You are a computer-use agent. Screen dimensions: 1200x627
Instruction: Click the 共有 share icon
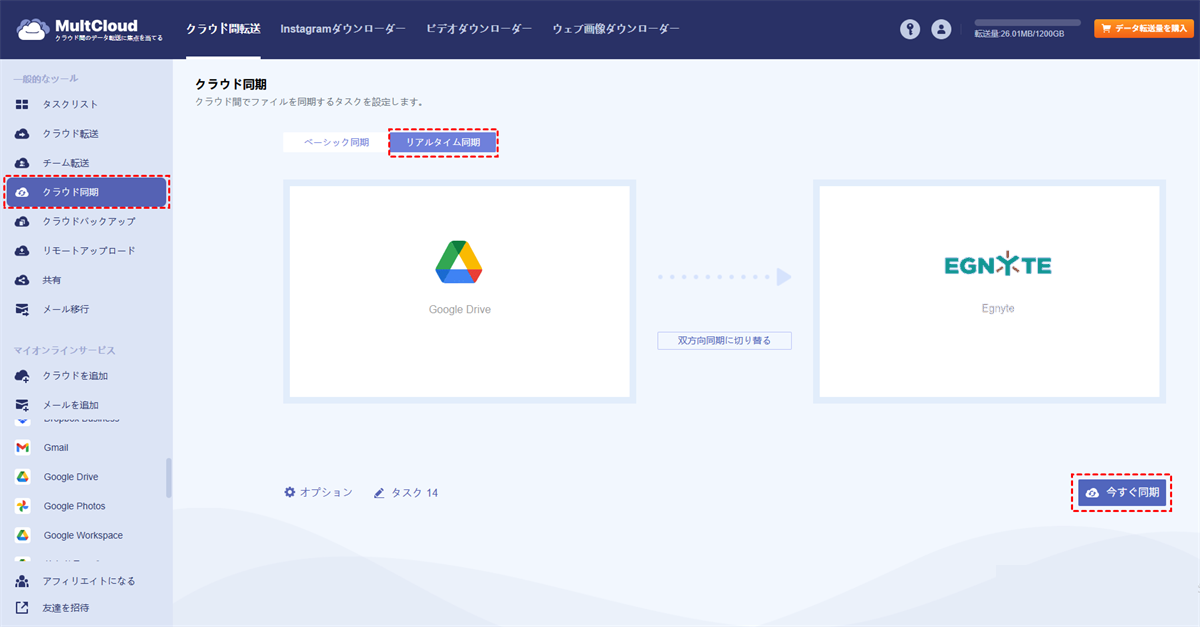pyautogui.click(x=22, y=280)
